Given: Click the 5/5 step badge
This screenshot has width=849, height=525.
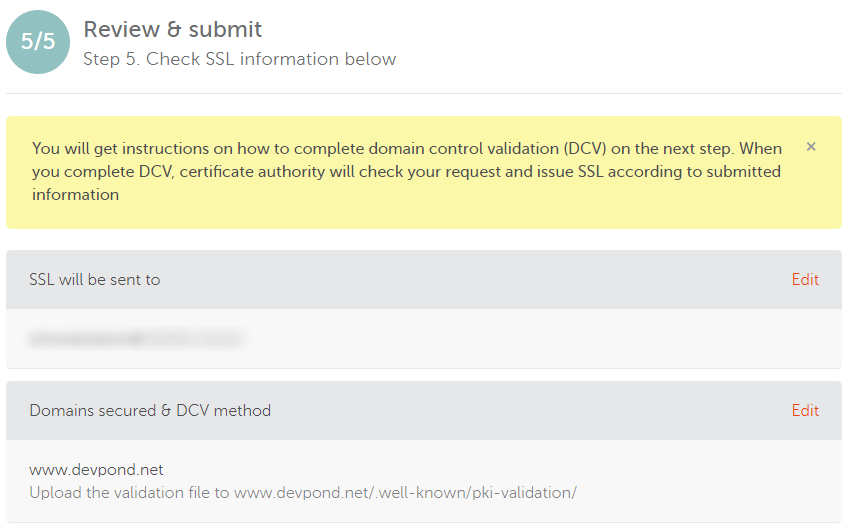Looking at the screenshot, I should click(38, 42).
